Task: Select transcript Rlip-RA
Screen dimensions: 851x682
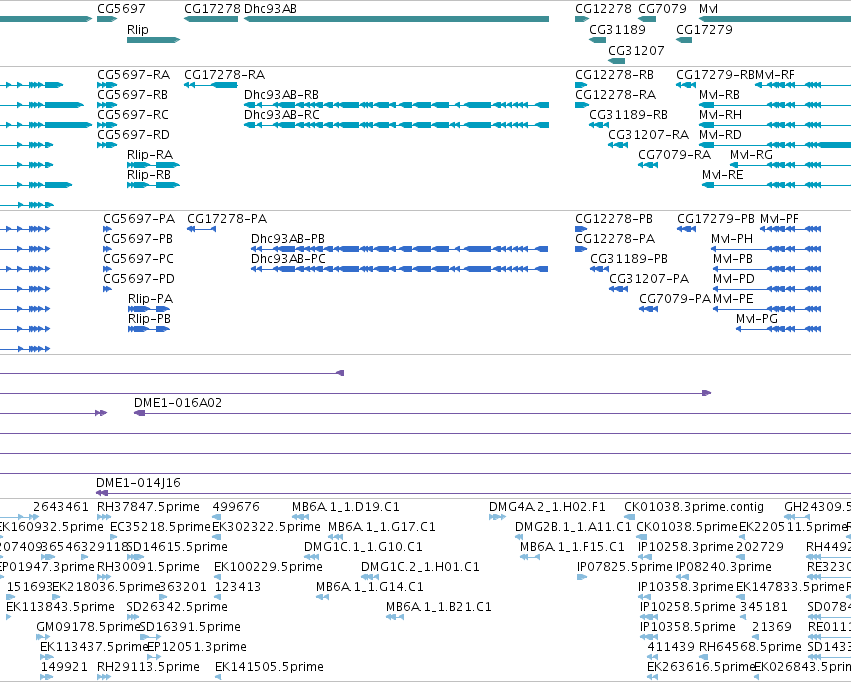Action: click(153, 165)
